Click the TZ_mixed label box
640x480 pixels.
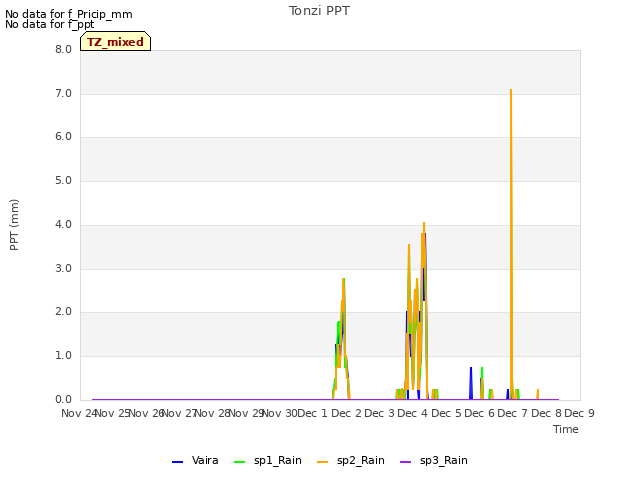coord(116,41)
